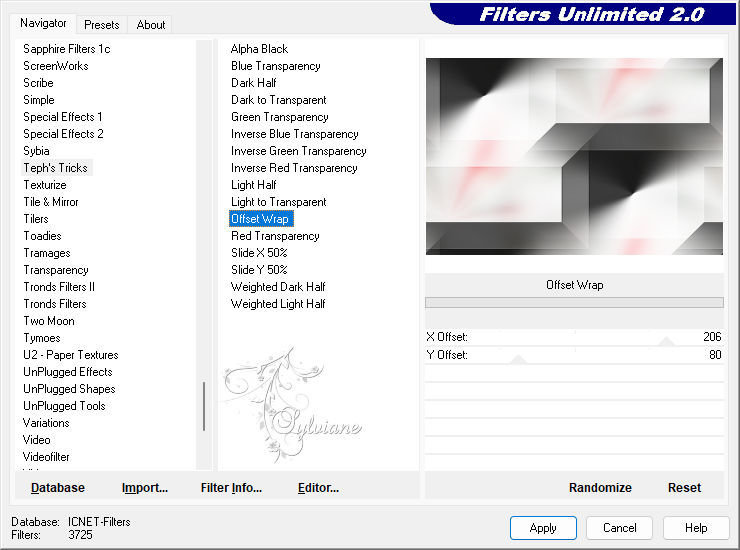The height and width of the screenshot is (550, 740).
Task: Select the Tramages category
Action: pos(47,253)
